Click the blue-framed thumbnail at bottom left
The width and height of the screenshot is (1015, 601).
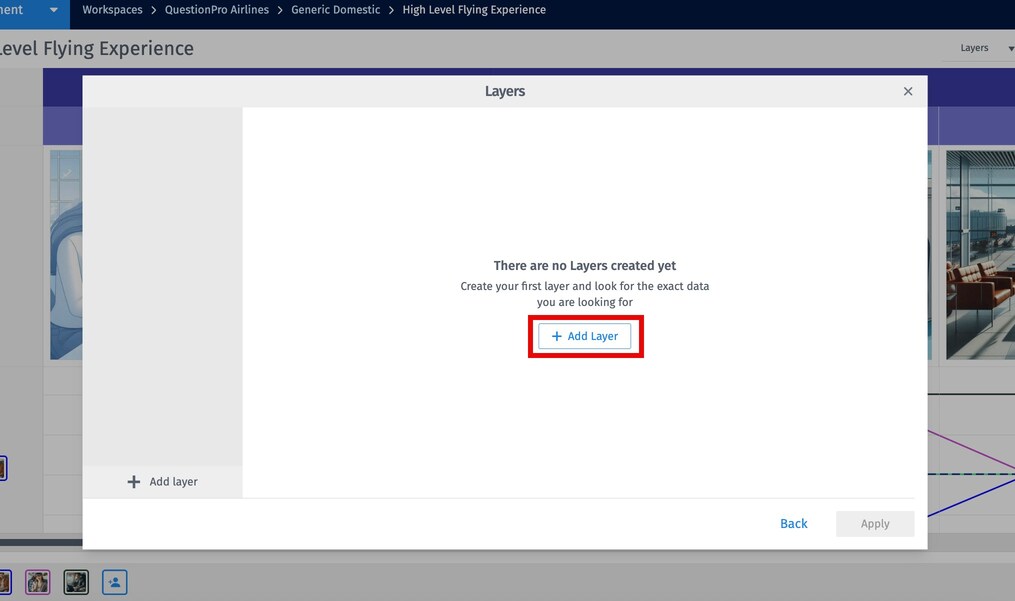tap(5, 581)
